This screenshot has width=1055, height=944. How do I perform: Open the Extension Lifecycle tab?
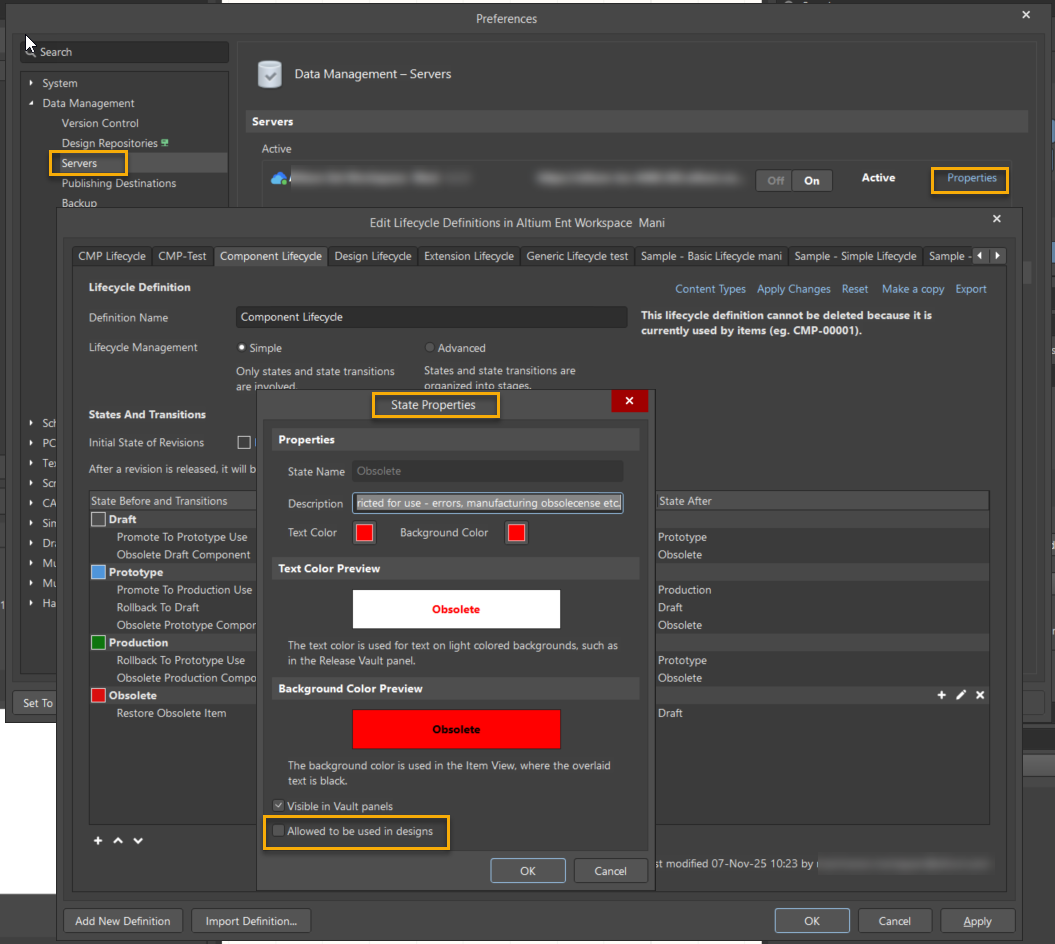468,256
